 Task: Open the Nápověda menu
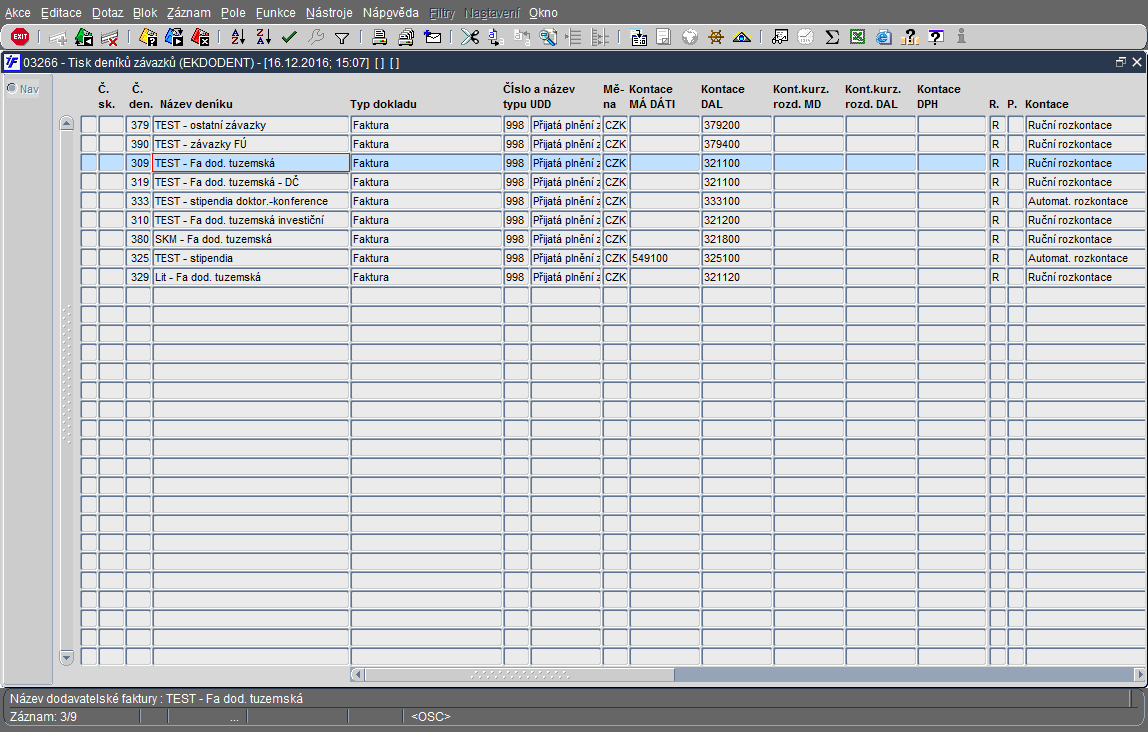[x=391, y=12]
